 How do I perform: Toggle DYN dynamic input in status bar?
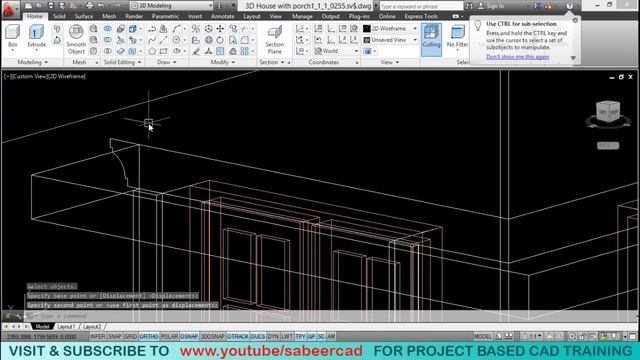(x=273, y=336)
